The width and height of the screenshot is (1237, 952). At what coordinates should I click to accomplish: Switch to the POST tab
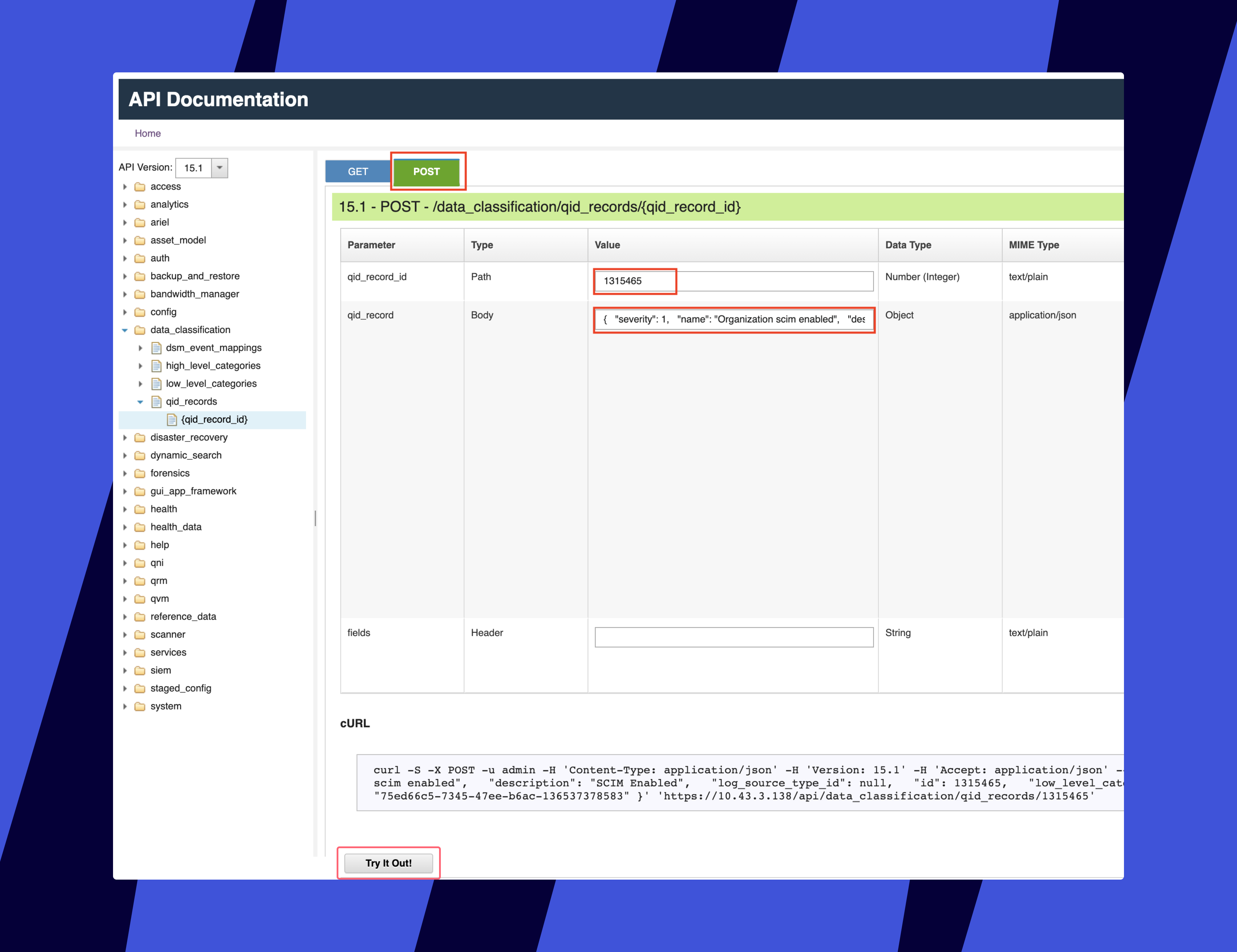point(426,172)
